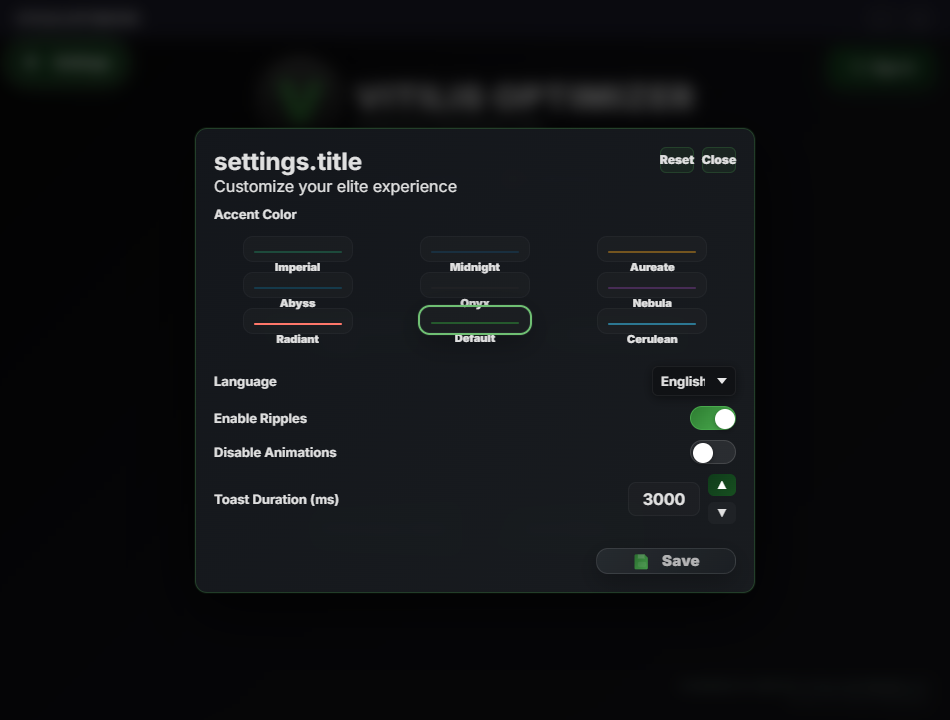Apply the Nebula accent color
This screenshot has height=720, width=950.
coord(651,286)
